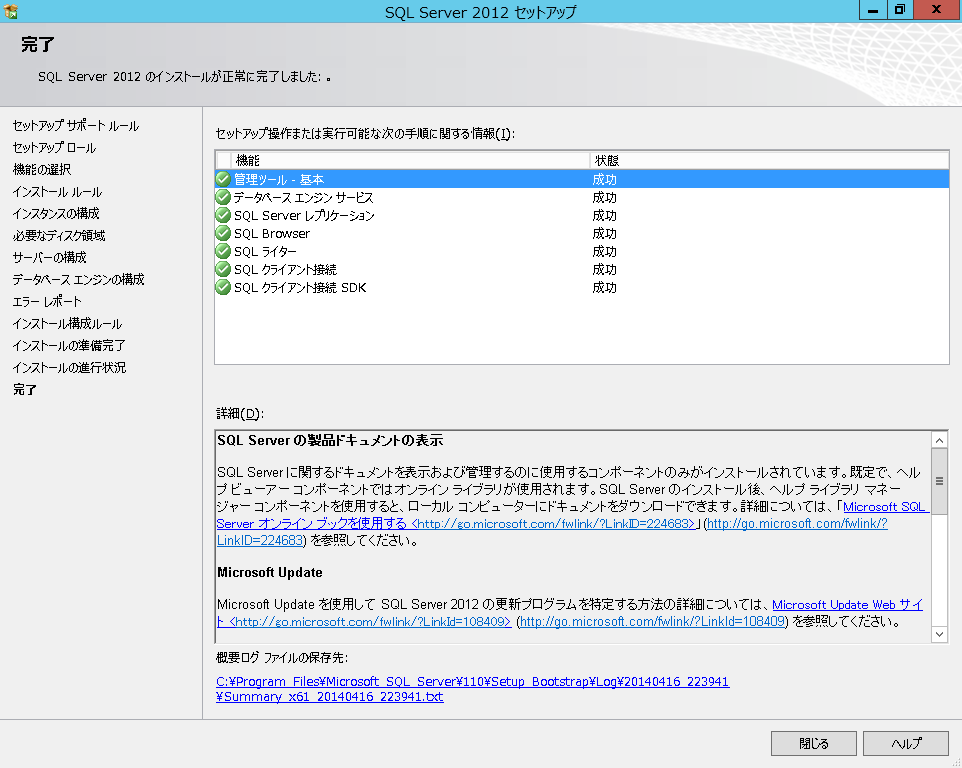Open the Summary log file path link
Viewport: 962px width, 768px height.
(x=472, y=689)
